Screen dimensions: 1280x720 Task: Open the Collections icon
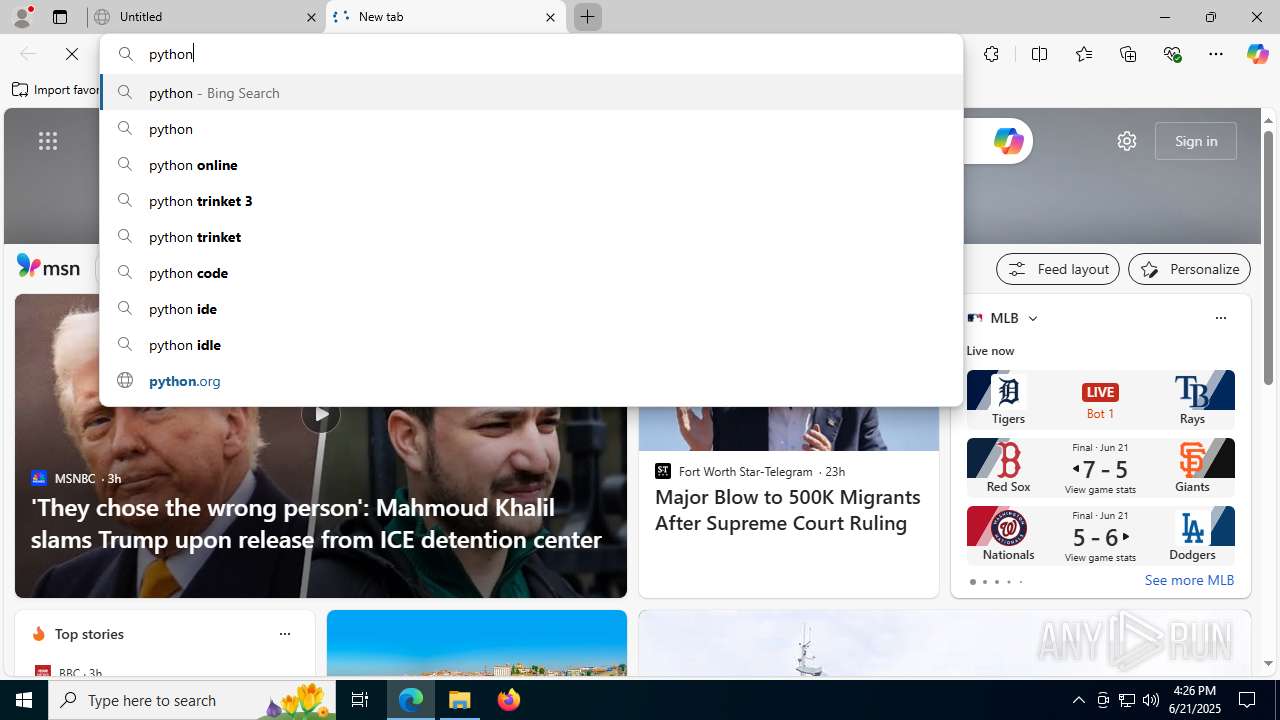[x=1128, y=54]
